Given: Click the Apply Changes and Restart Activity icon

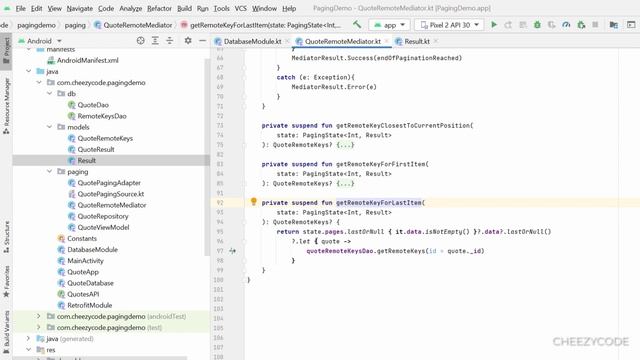Looking at the screenshot, I should (x=508, y=25).
